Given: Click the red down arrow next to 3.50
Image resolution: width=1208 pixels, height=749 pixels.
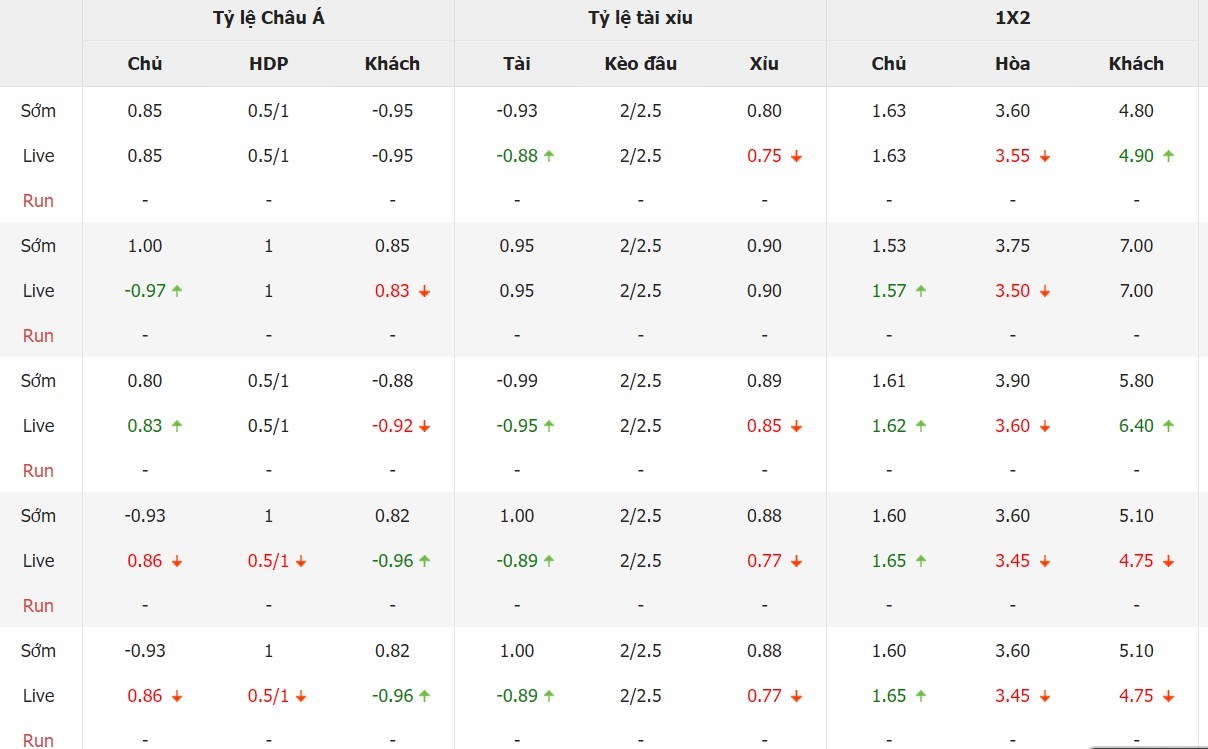Looking at the screenshot, I should click(x=1045, y=291).
